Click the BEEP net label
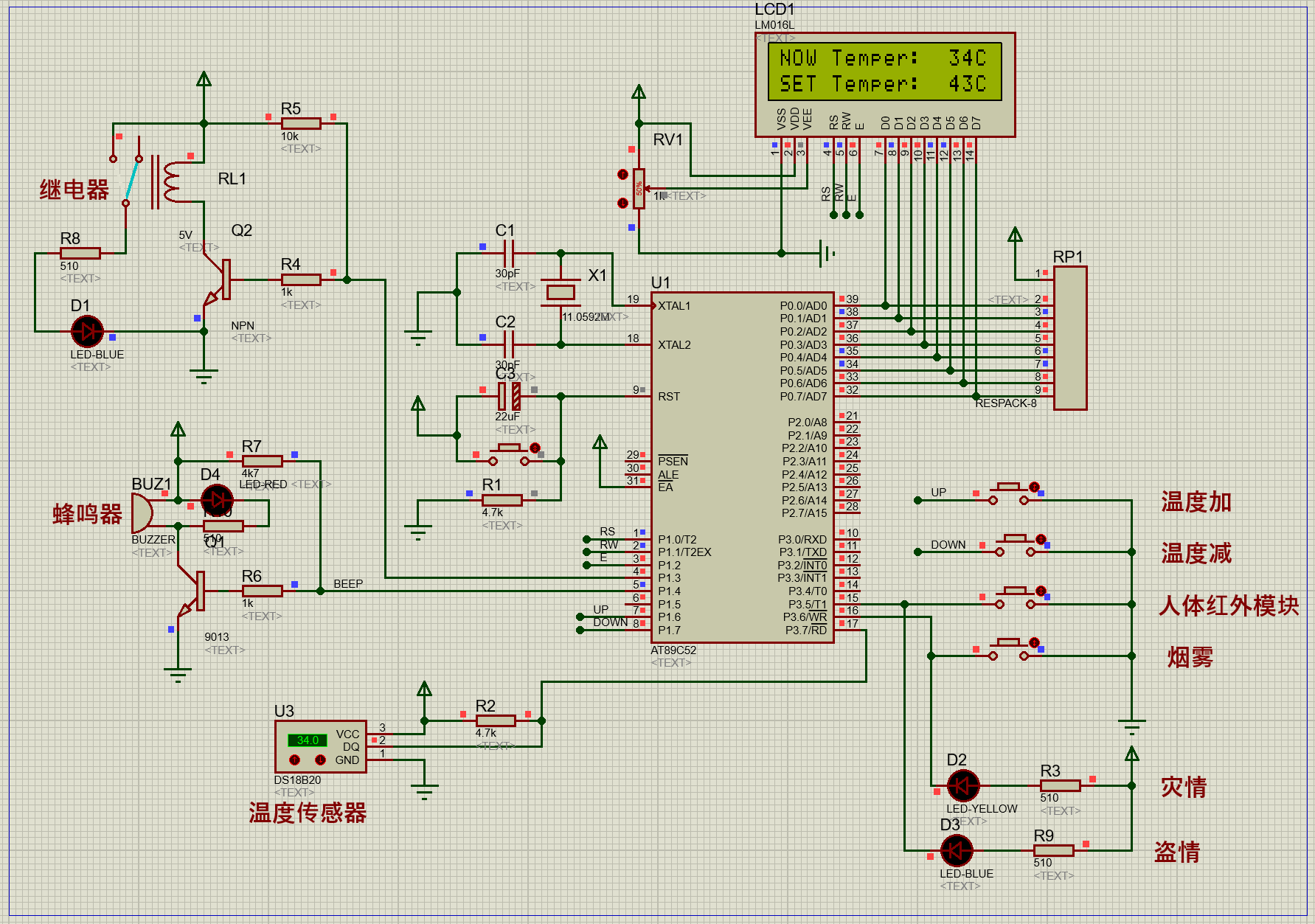Screen dimensions: 1315x924 click(x=348, y=584)
